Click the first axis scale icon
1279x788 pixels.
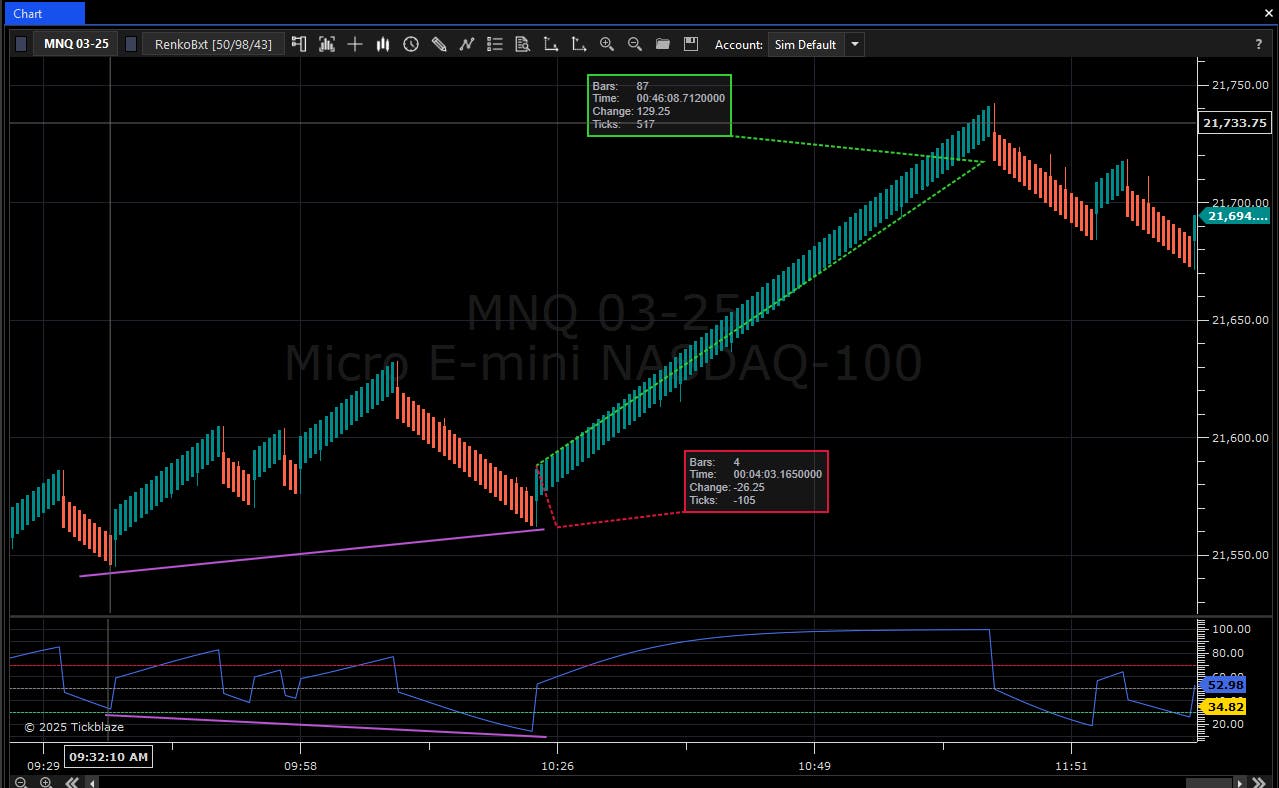(550, 44)
